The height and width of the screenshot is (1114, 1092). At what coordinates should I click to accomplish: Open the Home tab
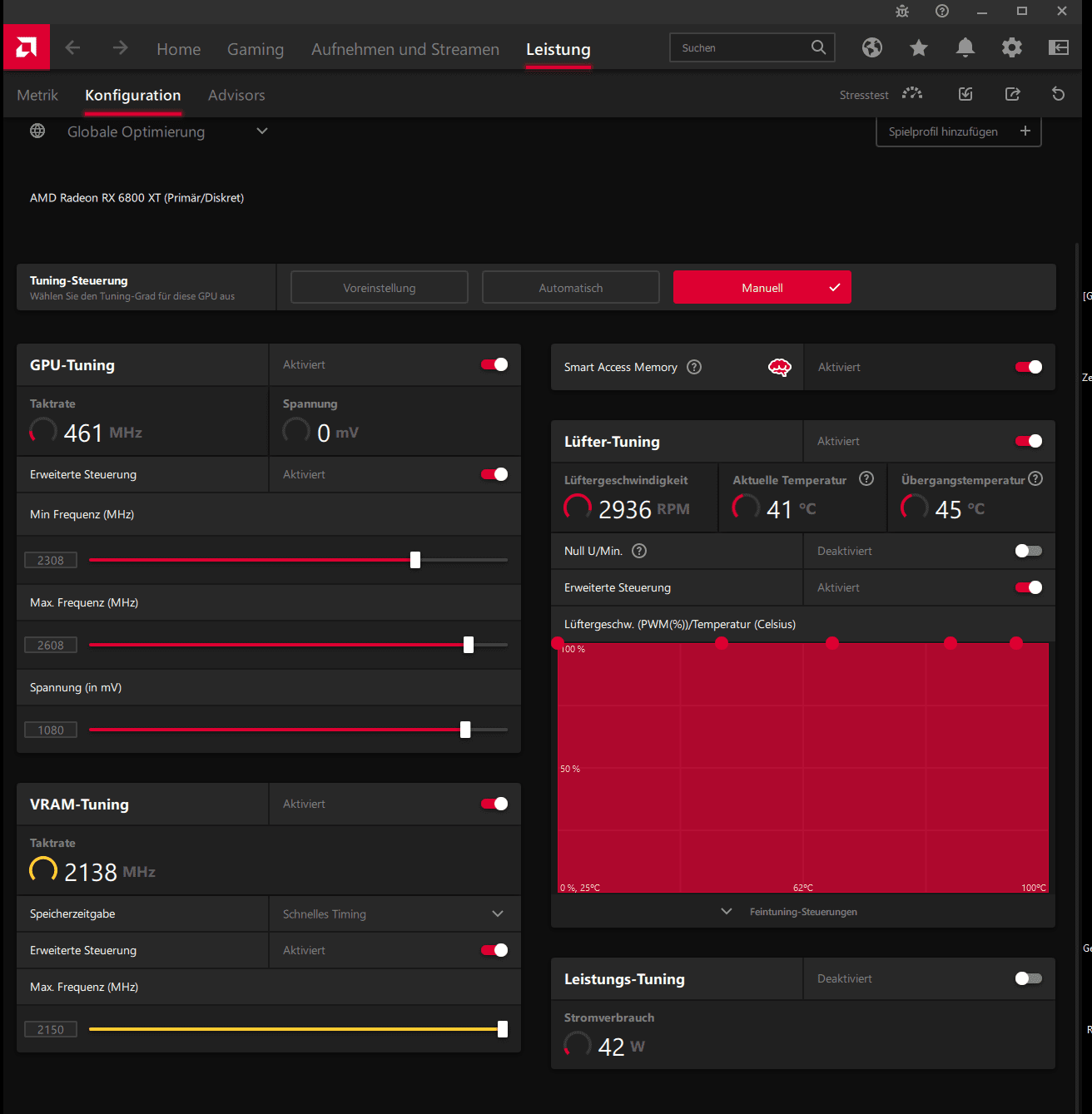[x=179, y=49]
